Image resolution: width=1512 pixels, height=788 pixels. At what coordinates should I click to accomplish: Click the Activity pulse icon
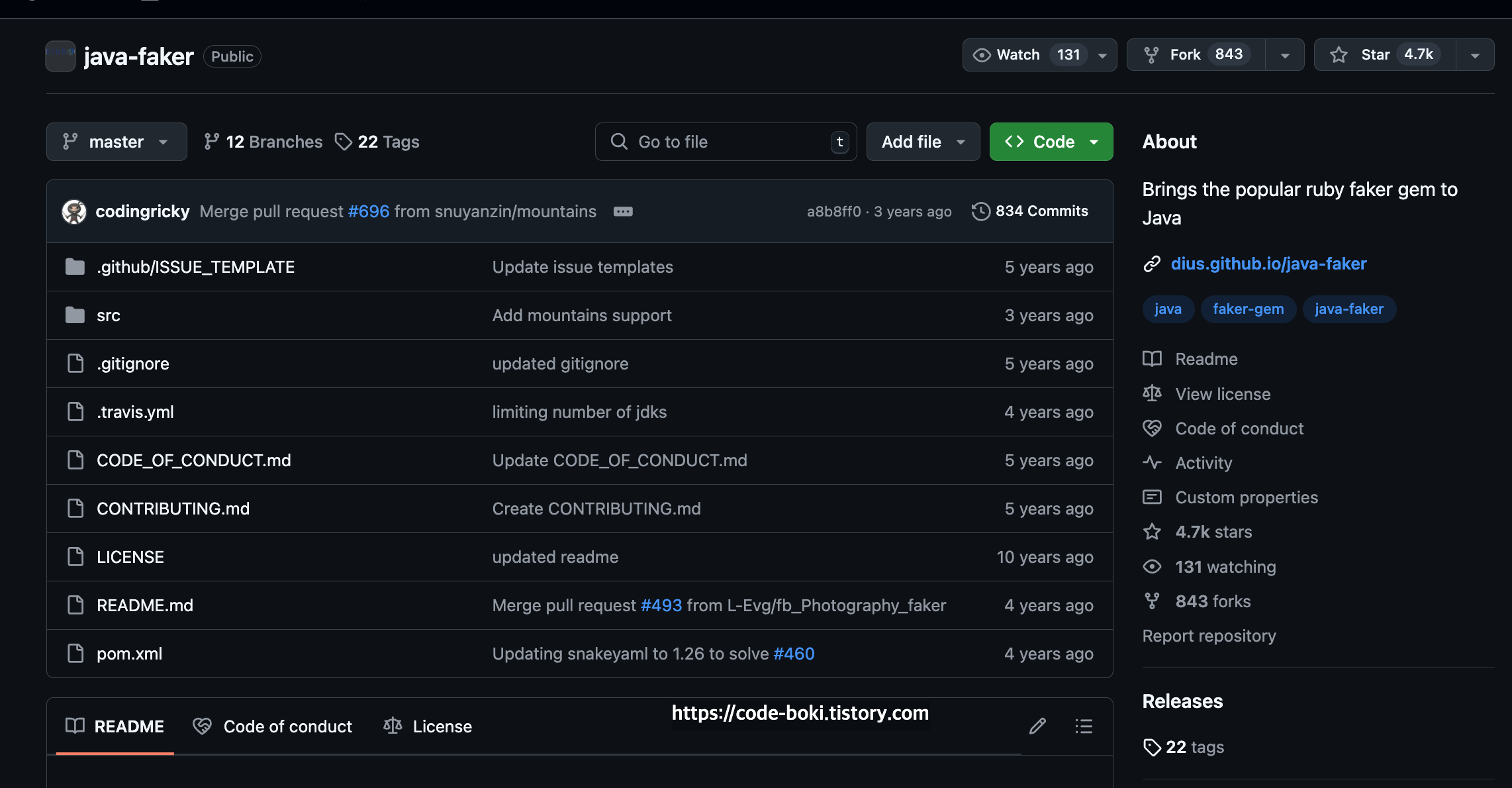coord(1152,462)
